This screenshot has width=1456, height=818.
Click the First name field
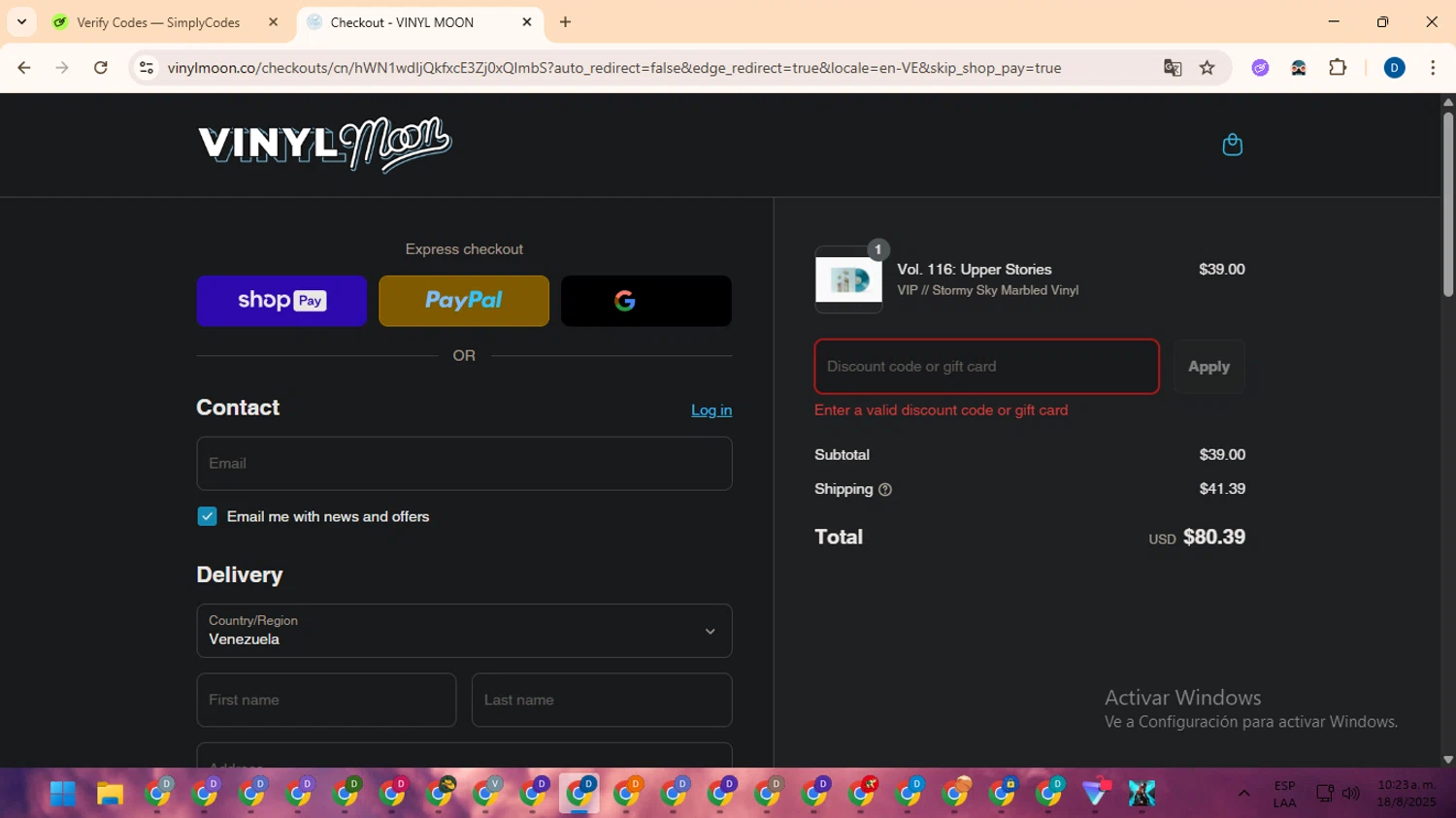pos(326,700)
